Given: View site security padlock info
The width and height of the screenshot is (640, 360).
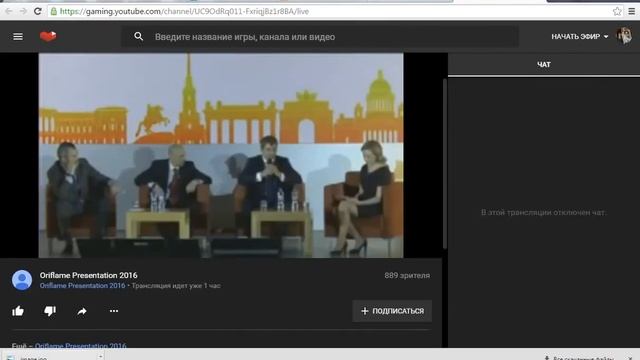Looking at the screenshot, I should 53,11.
